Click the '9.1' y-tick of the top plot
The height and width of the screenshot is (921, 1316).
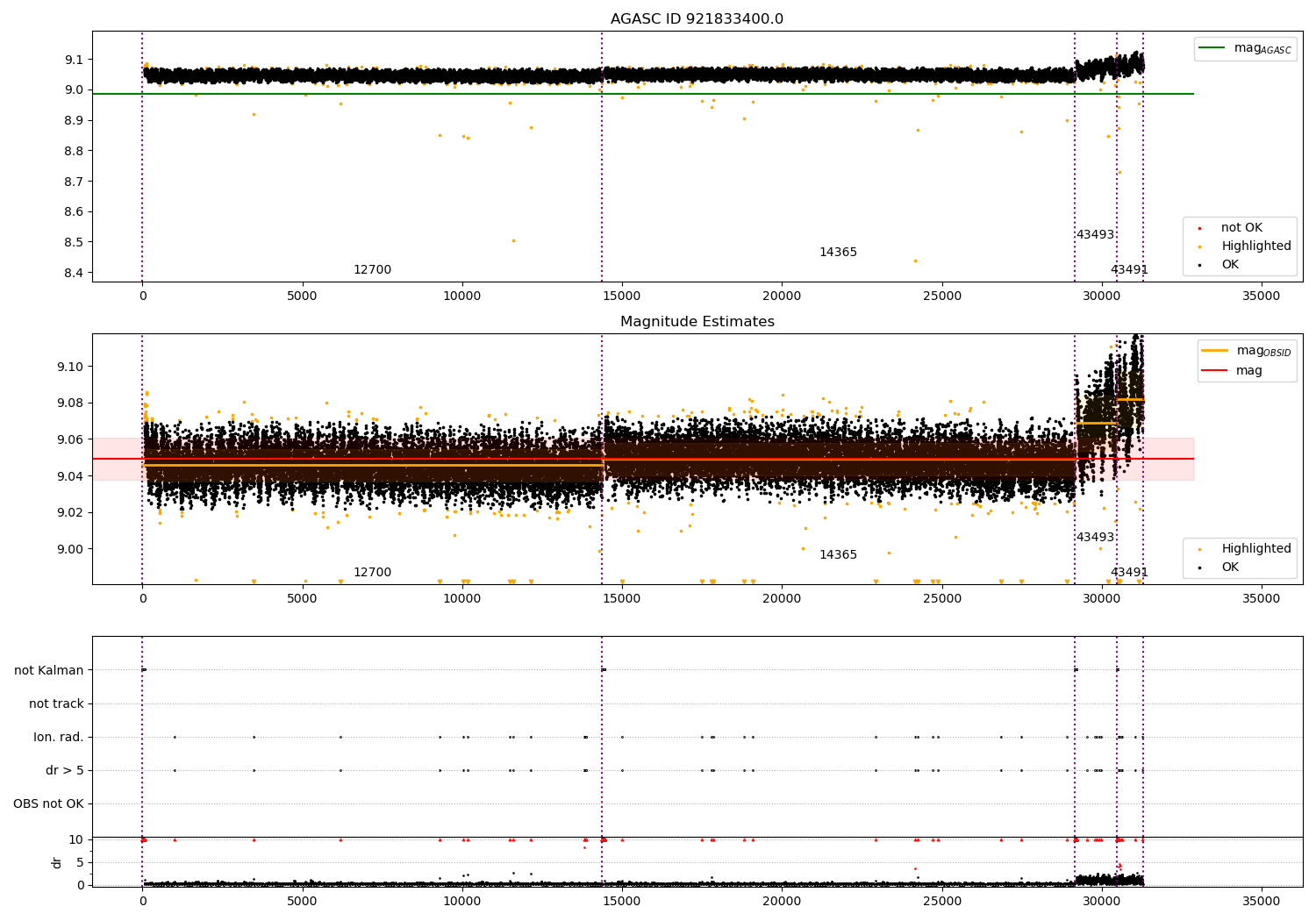pos(75,60)
